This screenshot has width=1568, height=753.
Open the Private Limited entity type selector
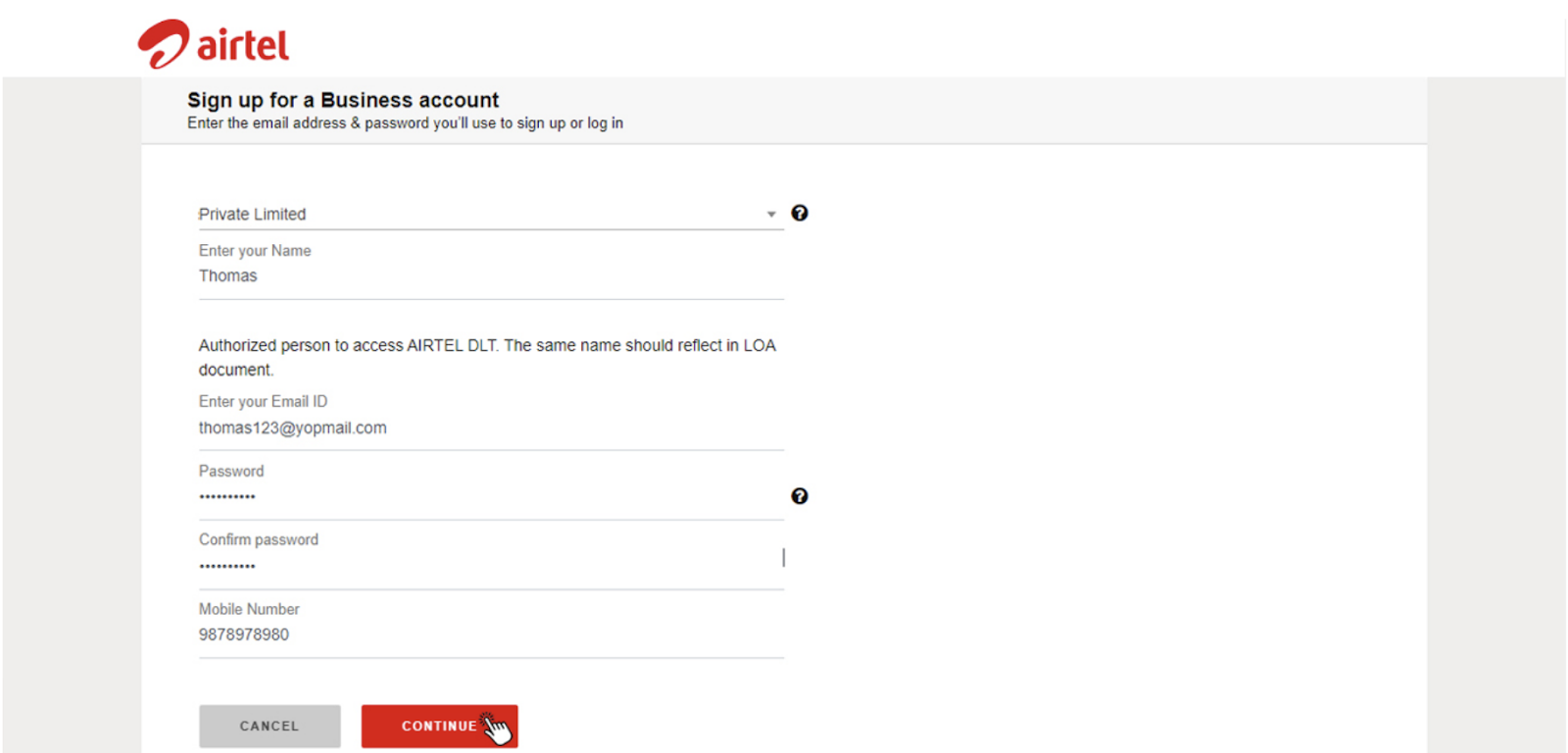coord(491,214)
